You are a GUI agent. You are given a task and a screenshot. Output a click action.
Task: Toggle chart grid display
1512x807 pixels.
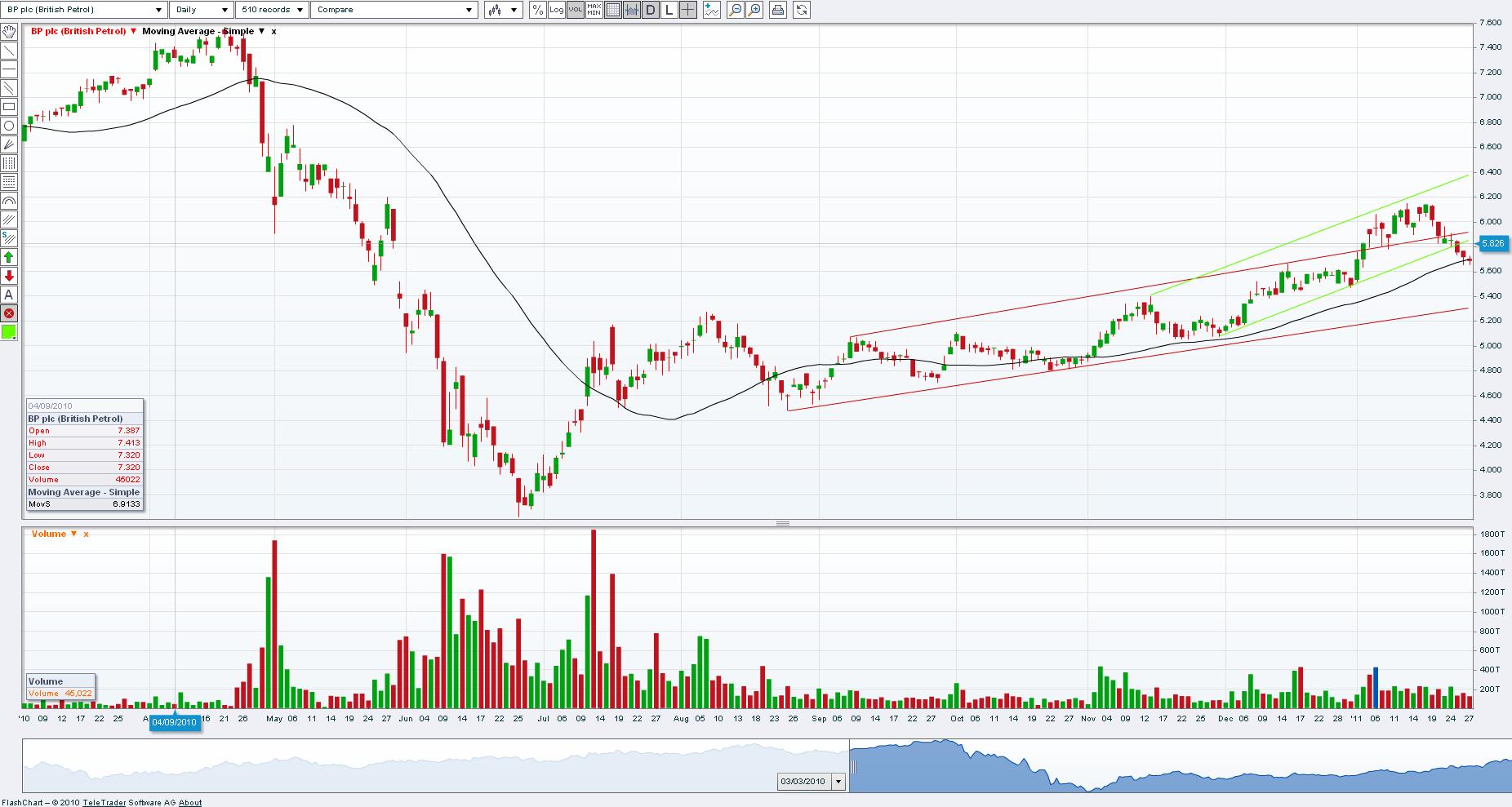point(612,10)
